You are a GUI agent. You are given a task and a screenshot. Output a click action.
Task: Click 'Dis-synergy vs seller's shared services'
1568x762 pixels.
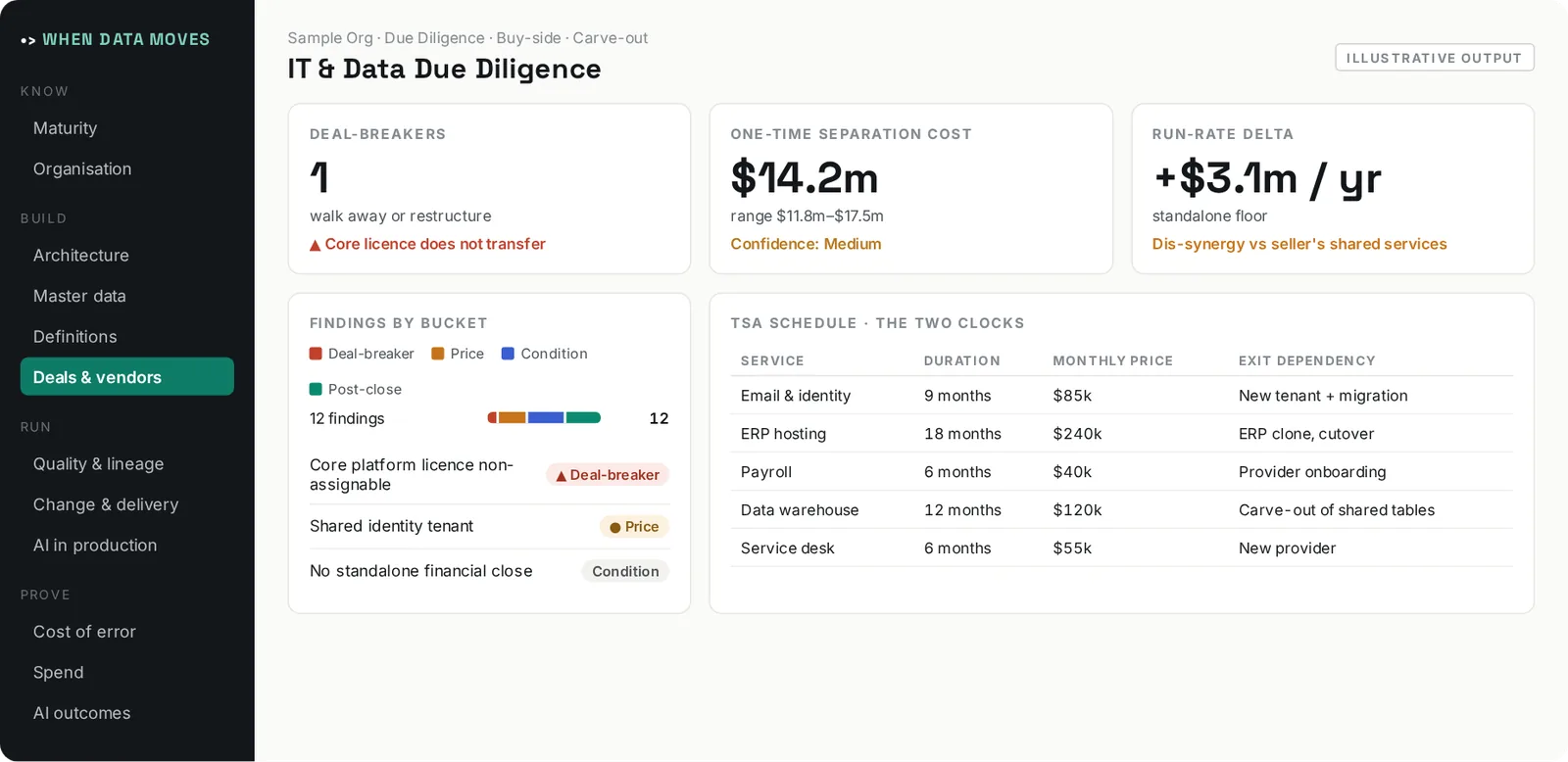[1299, 245]
